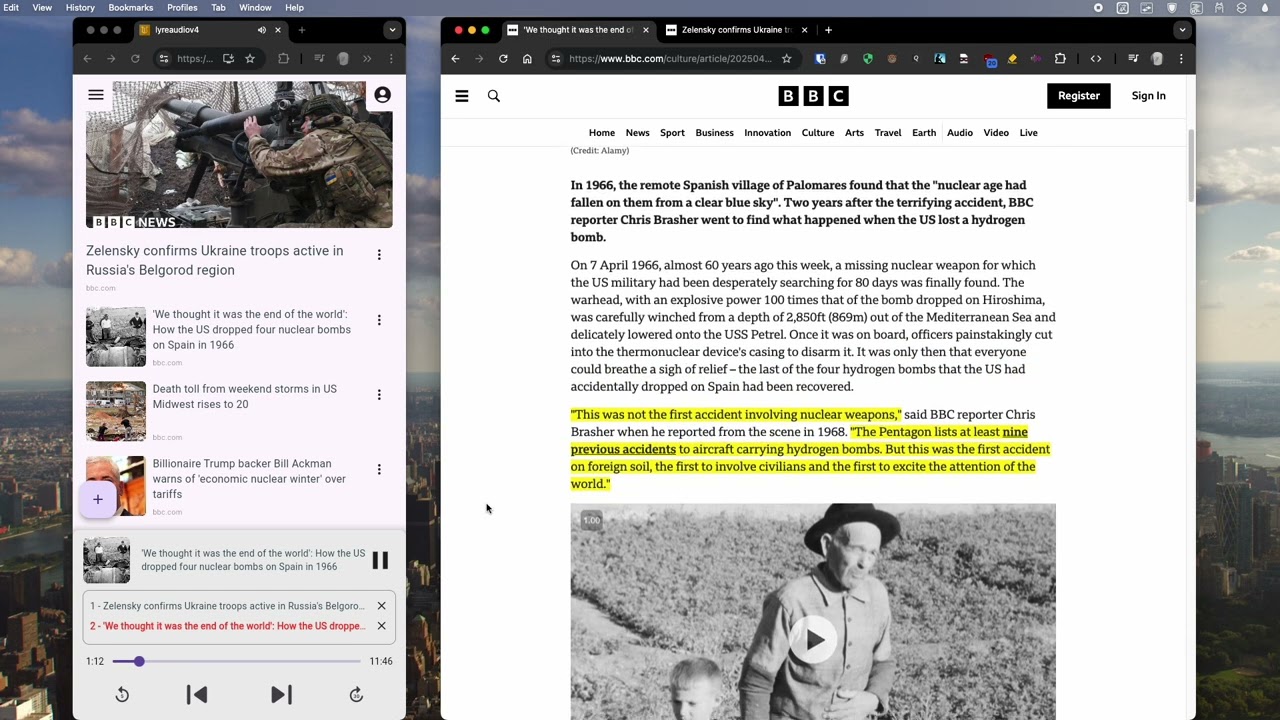Viewport: 1280px width, 720px height.
Task: Switch to the Zelensky confirms Ukraine tab
Action: point(737,30)
